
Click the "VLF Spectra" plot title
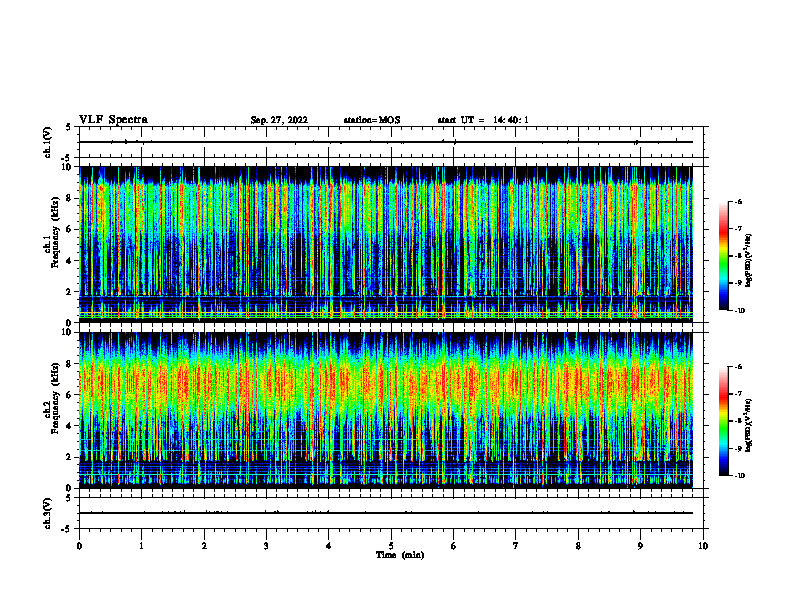113,120
